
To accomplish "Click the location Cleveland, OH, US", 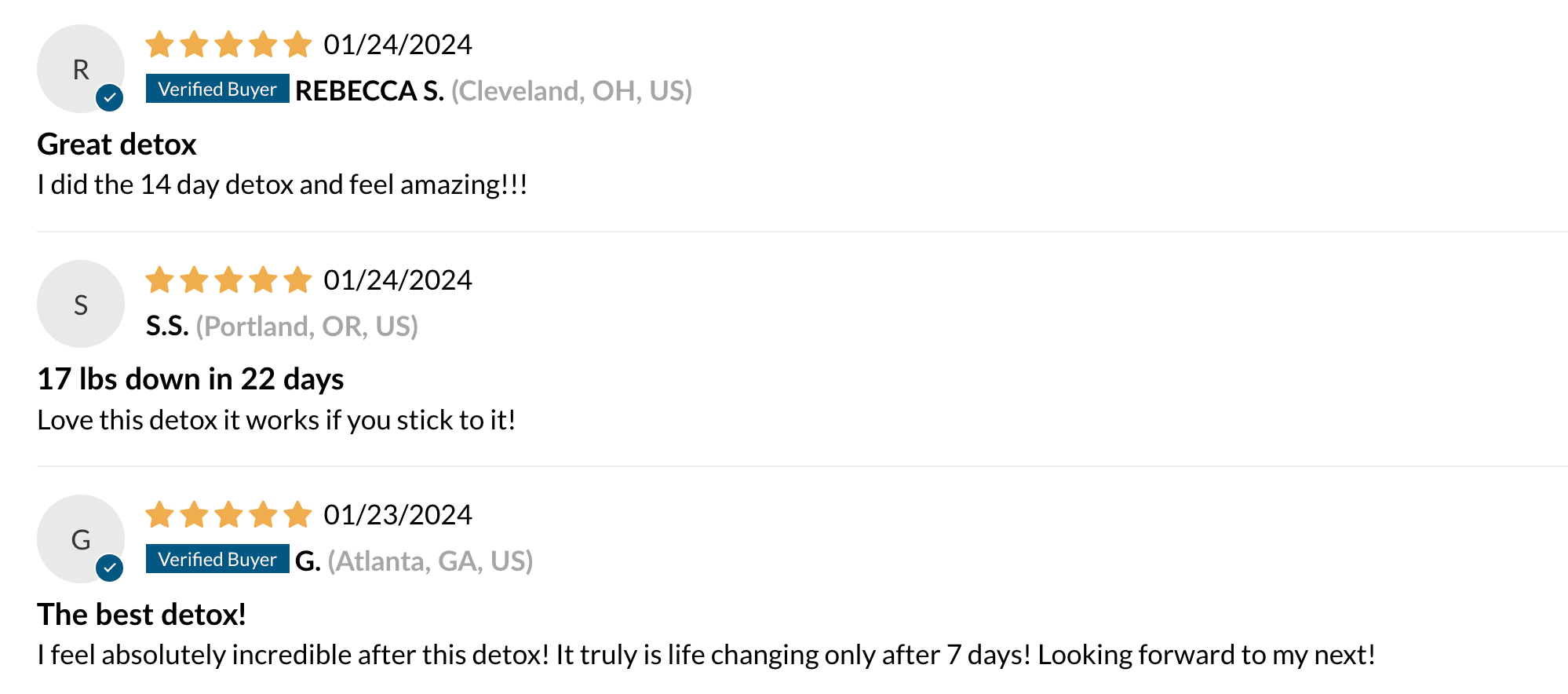I will point(571,90).
